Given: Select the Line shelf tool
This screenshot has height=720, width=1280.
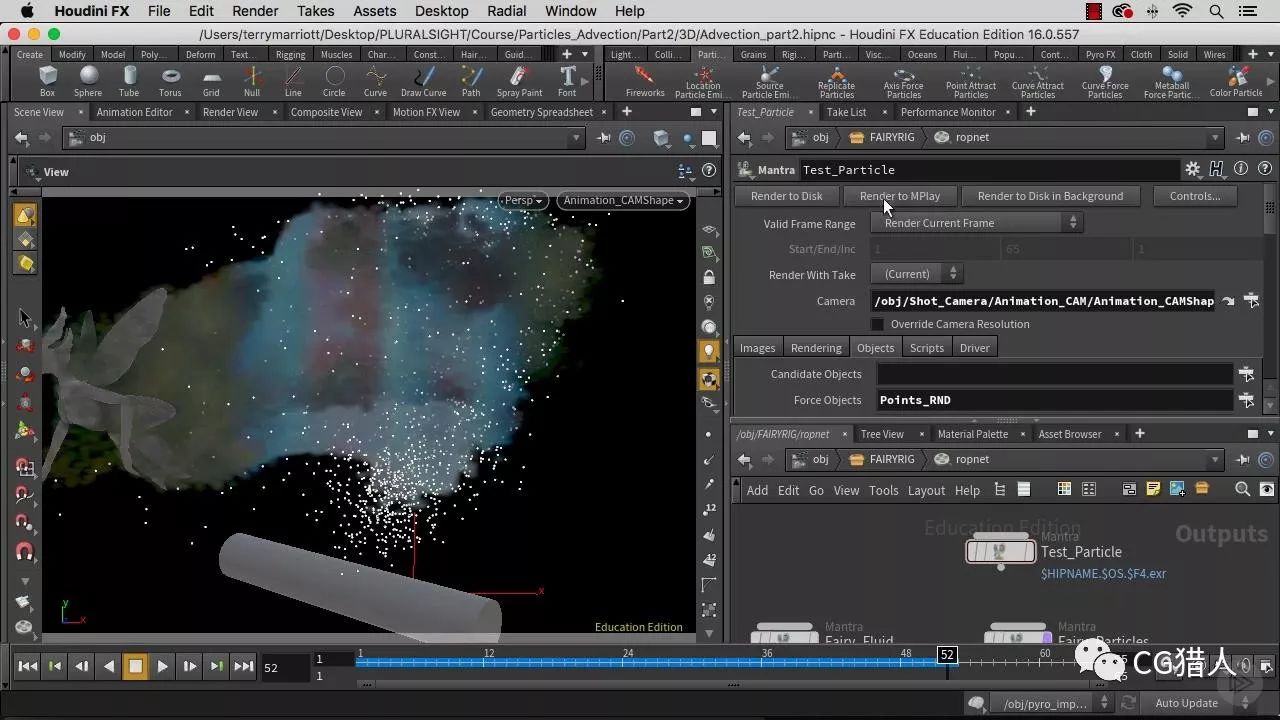Looking at the screenshot, I should click(x=293, y=82).
